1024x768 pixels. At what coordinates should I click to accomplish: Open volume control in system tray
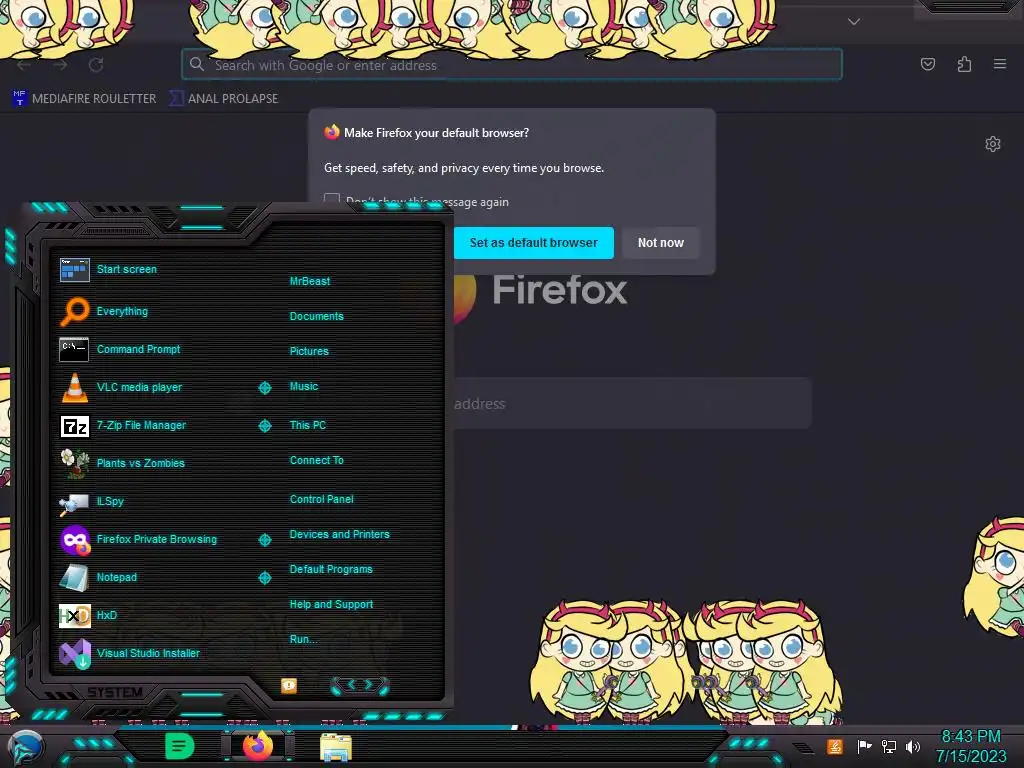(913, 746)
